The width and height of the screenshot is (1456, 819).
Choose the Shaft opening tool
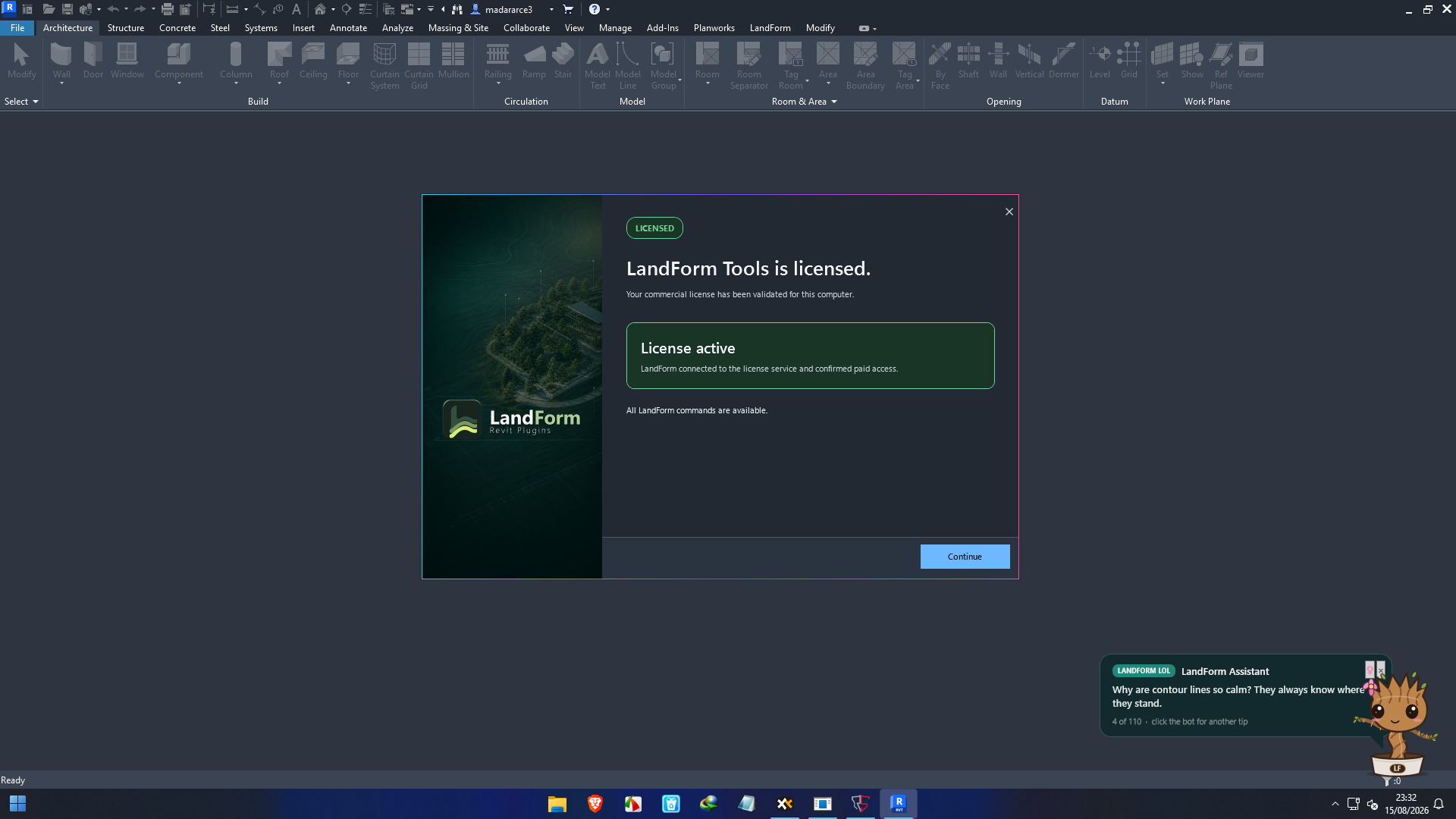(968, 61)
